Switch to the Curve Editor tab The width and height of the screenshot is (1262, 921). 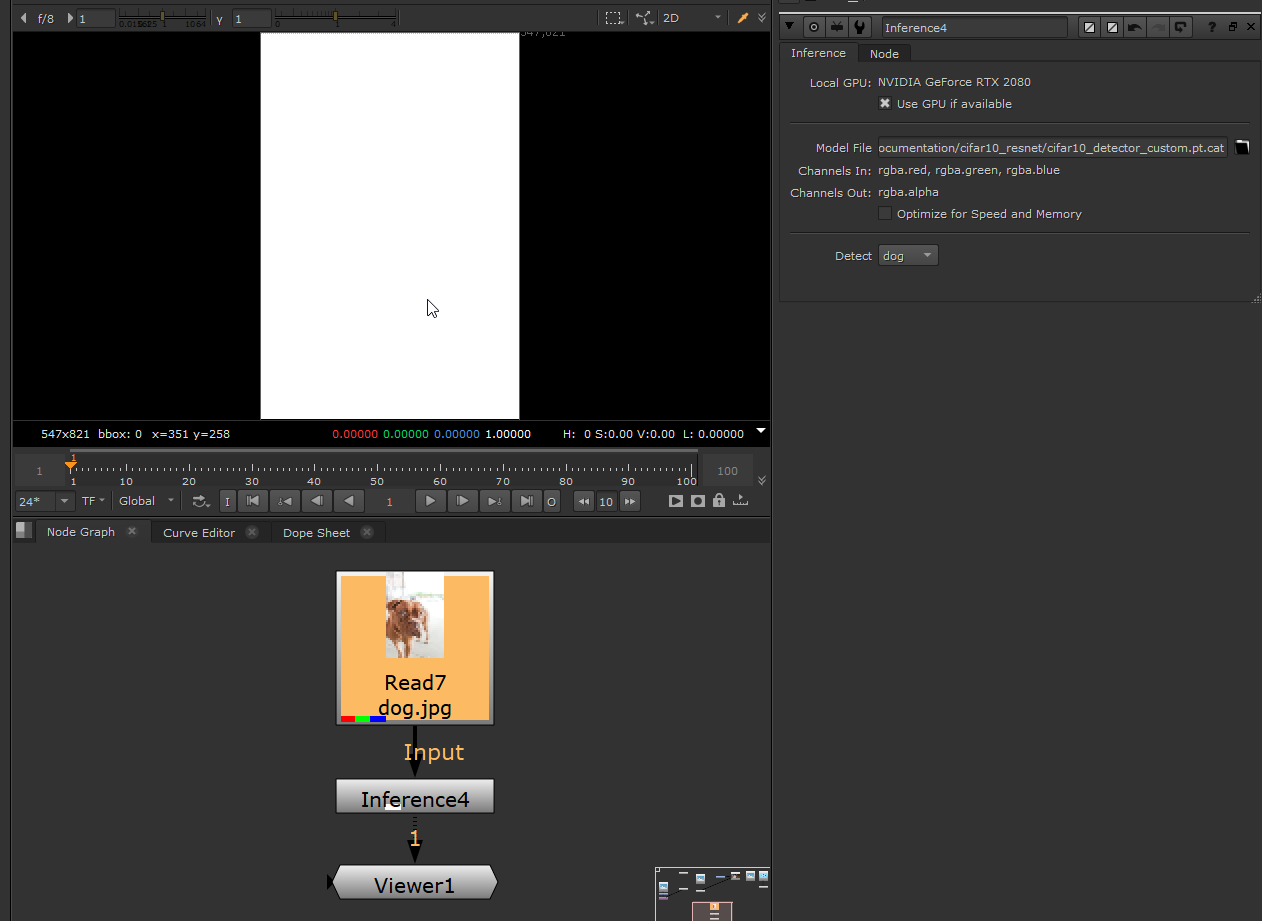(198, 532)
